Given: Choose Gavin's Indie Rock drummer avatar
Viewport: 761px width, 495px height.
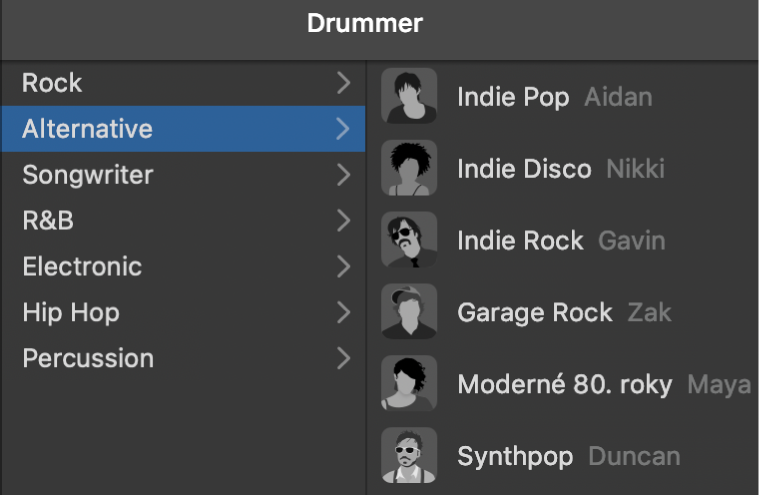Looking at the screenshot, I should (x=409, y=240).
